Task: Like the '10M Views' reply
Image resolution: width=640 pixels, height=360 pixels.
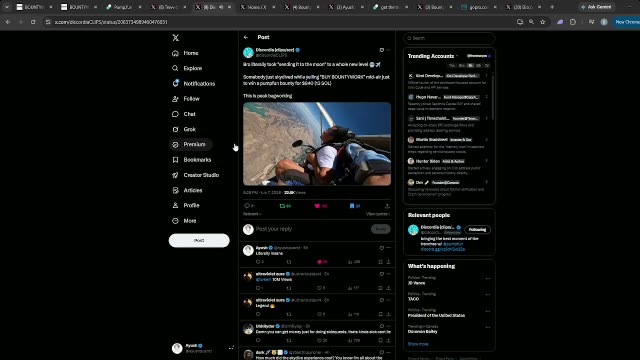Action: pos(320,288)
